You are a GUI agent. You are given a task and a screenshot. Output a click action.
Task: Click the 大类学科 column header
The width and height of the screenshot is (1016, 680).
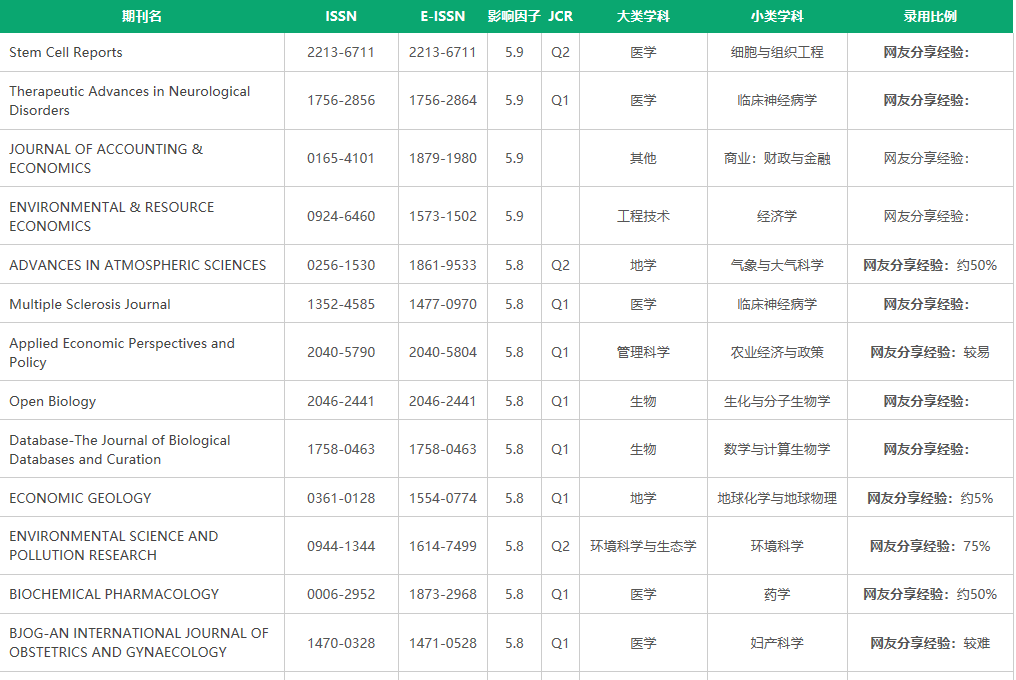tap(643, 16)
